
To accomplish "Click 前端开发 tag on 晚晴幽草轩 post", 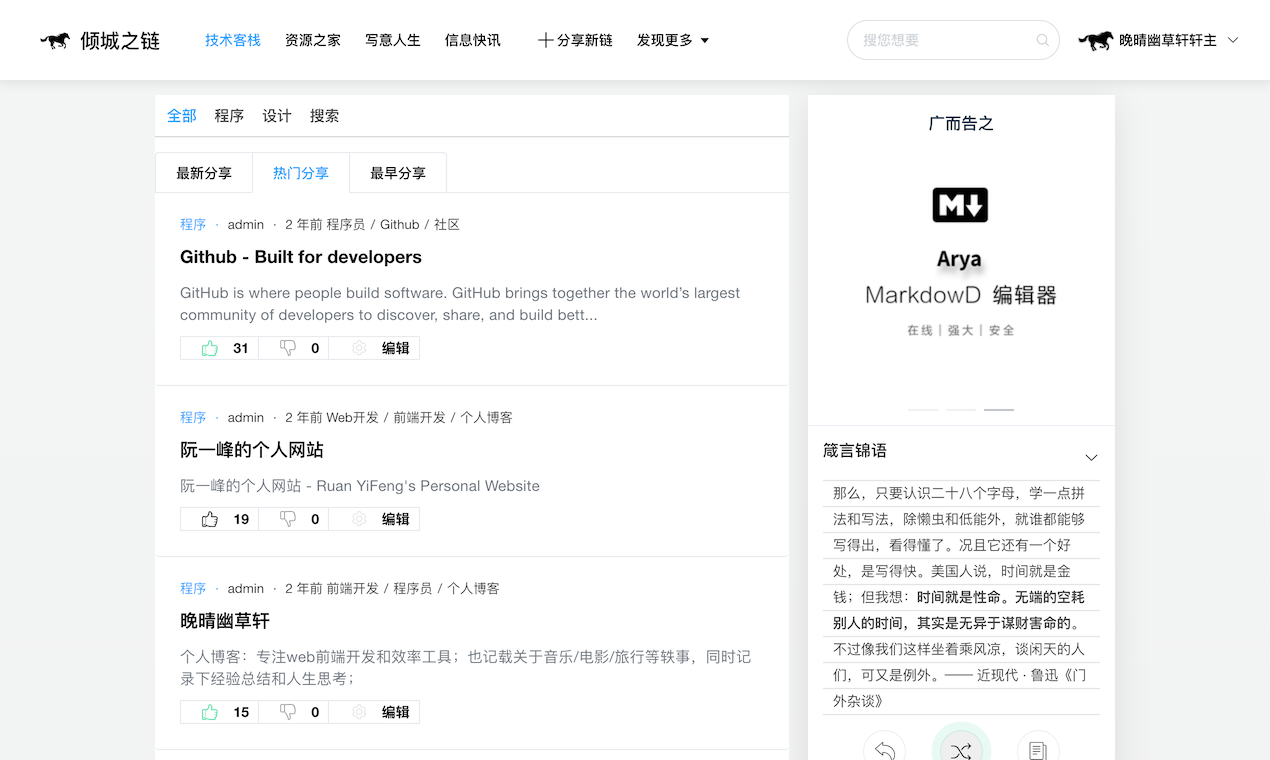I will [353, 589].
